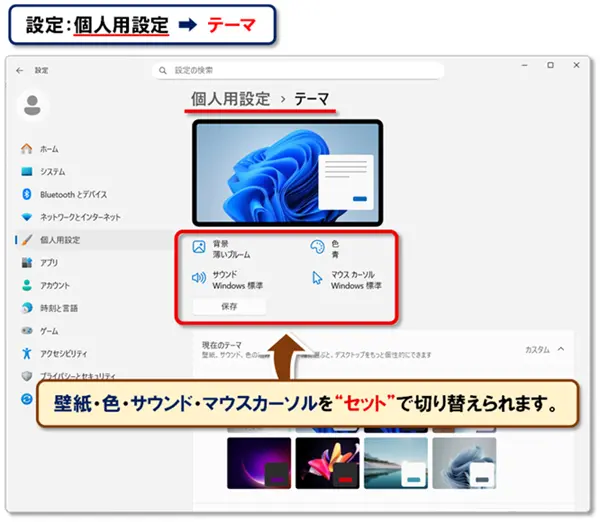Click the テーマ breadcrumb title

[x=311, y=99]
